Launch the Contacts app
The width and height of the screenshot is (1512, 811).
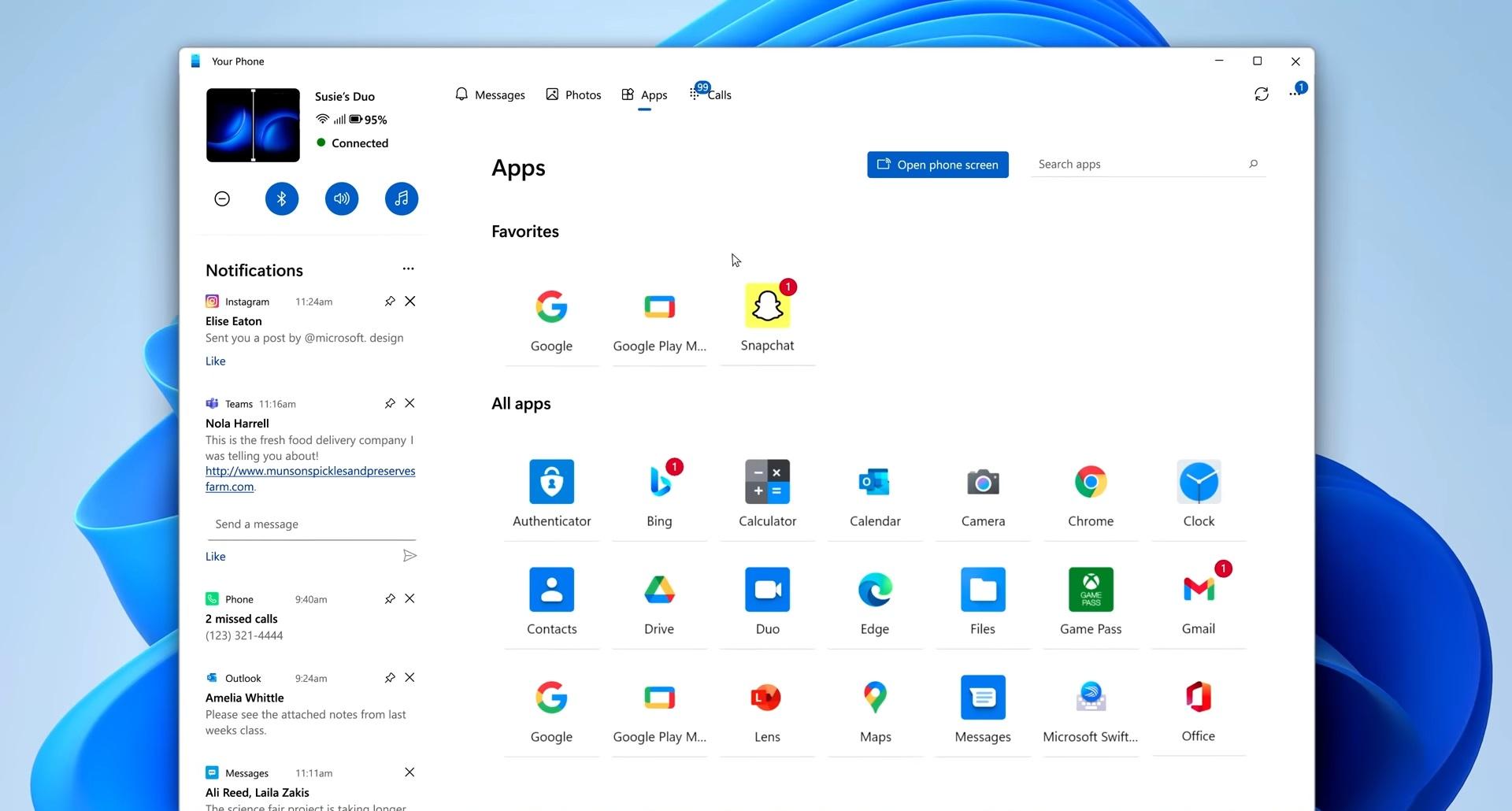(551, 602)
